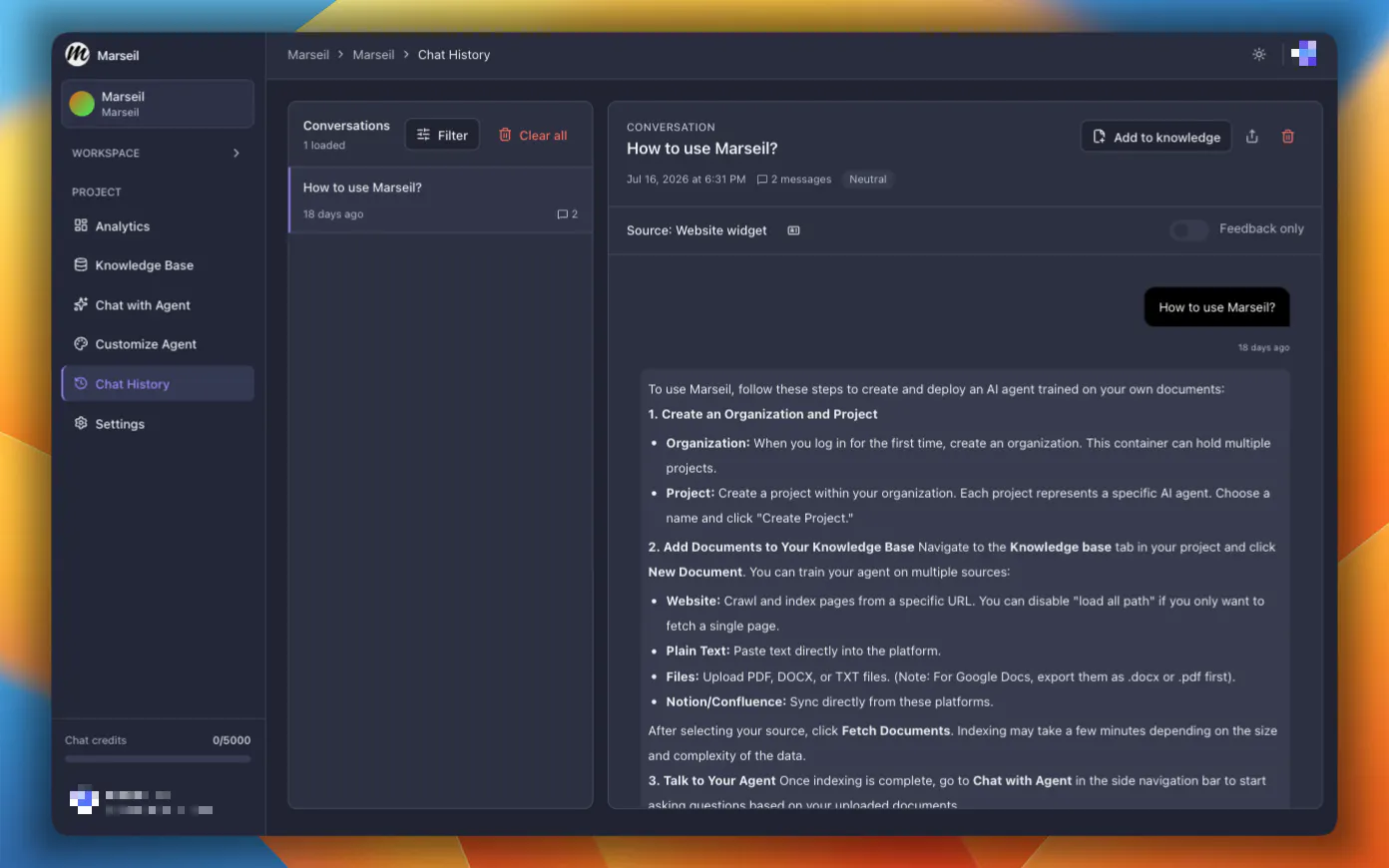Open Customize Agent page
1389x868 pixels.
pos(158,344)
